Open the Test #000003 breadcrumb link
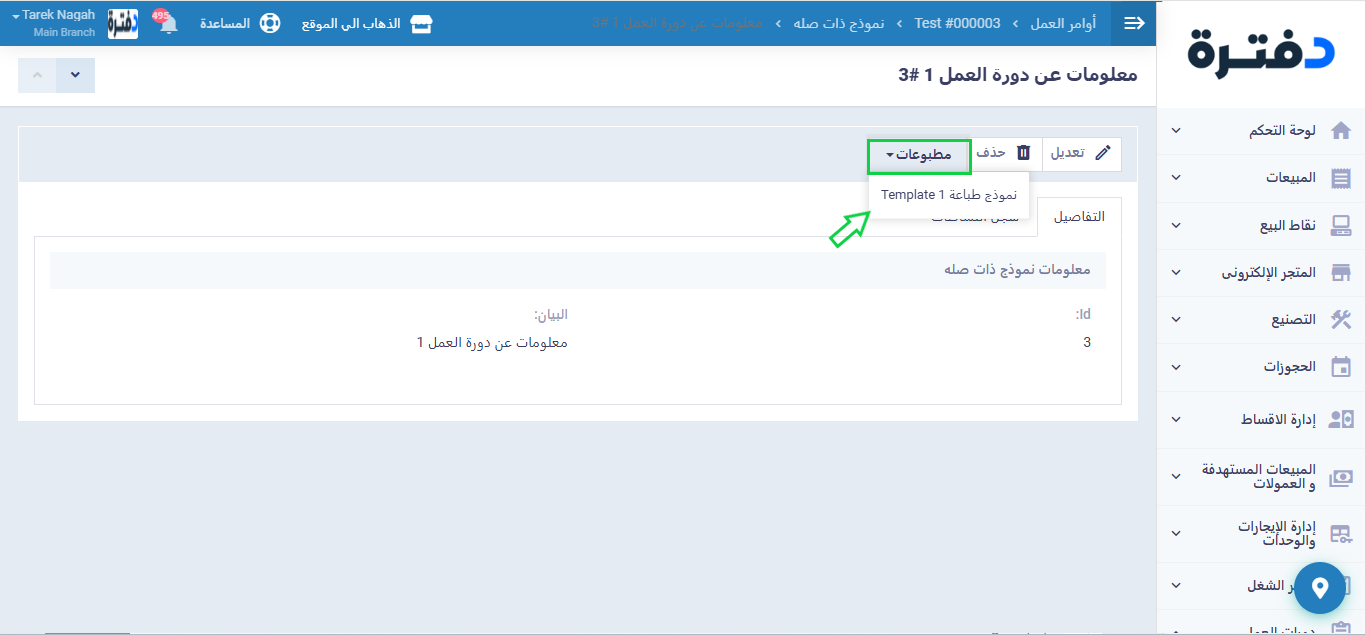 957,23
